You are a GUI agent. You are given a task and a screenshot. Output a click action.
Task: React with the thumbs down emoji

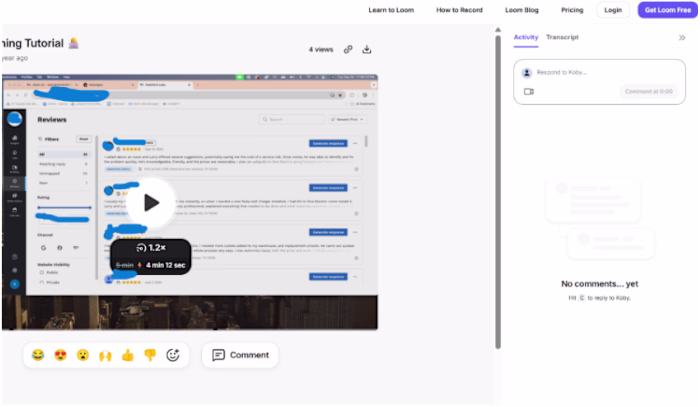tap(150, 355)
